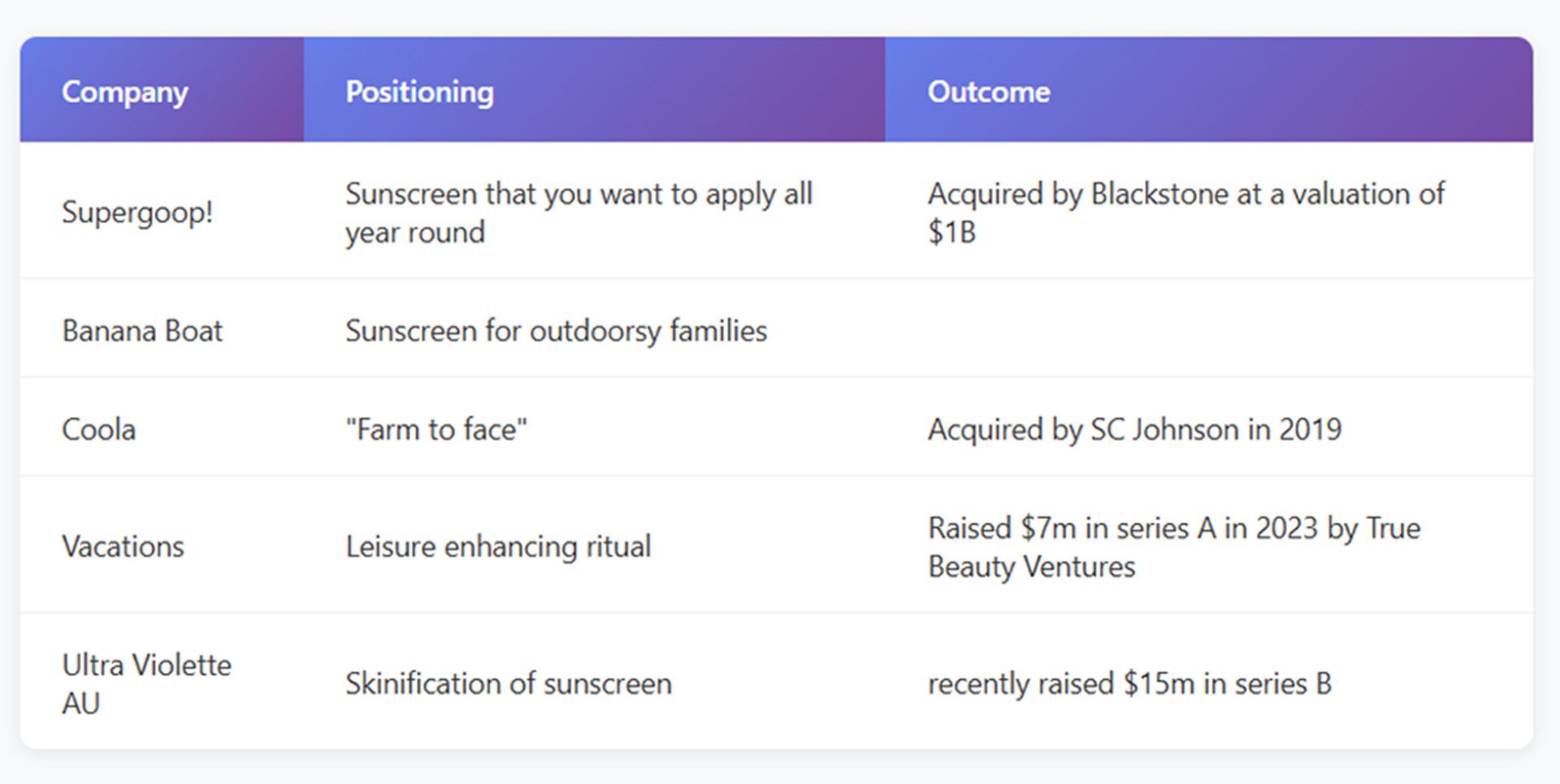The height and width of the screenshot is (784, 1560).
Task: Click the empty Outcome cell for Banana Boat
Action: click(1208, 330)
